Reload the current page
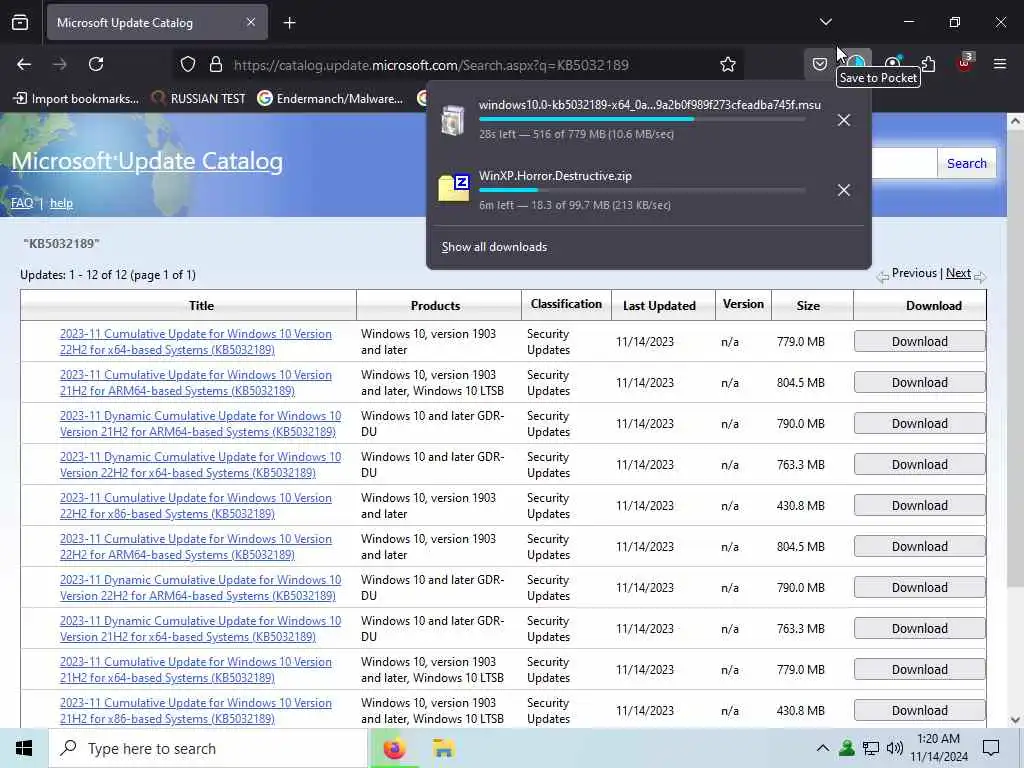Screen dimensions: 1024x768 [x=96, y=64]
